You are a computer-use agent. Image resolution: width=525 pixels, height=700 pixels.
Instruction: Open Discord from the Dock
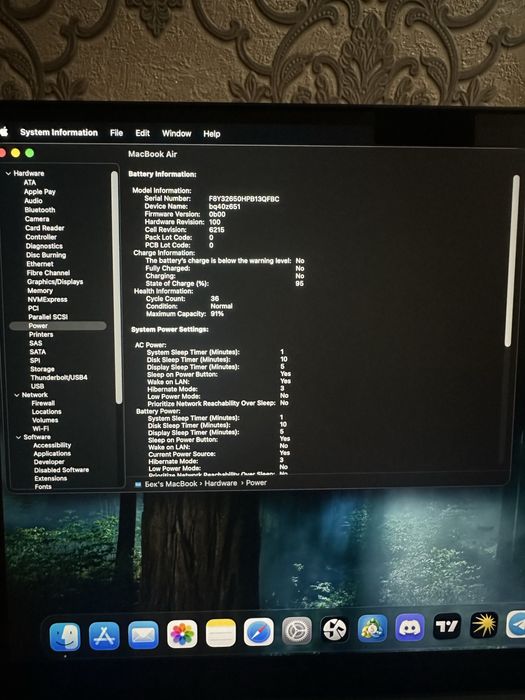(410, 627)
